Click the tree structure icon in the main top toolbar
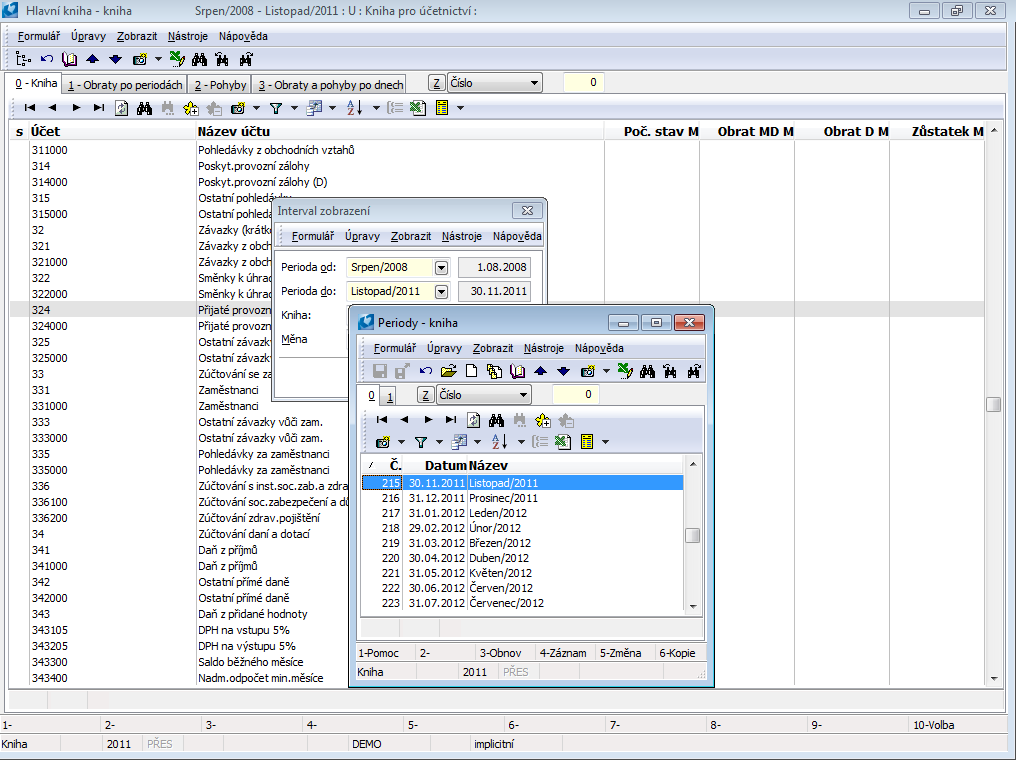This screenshot has height=760, width=1016. click(x=23, y=59)
